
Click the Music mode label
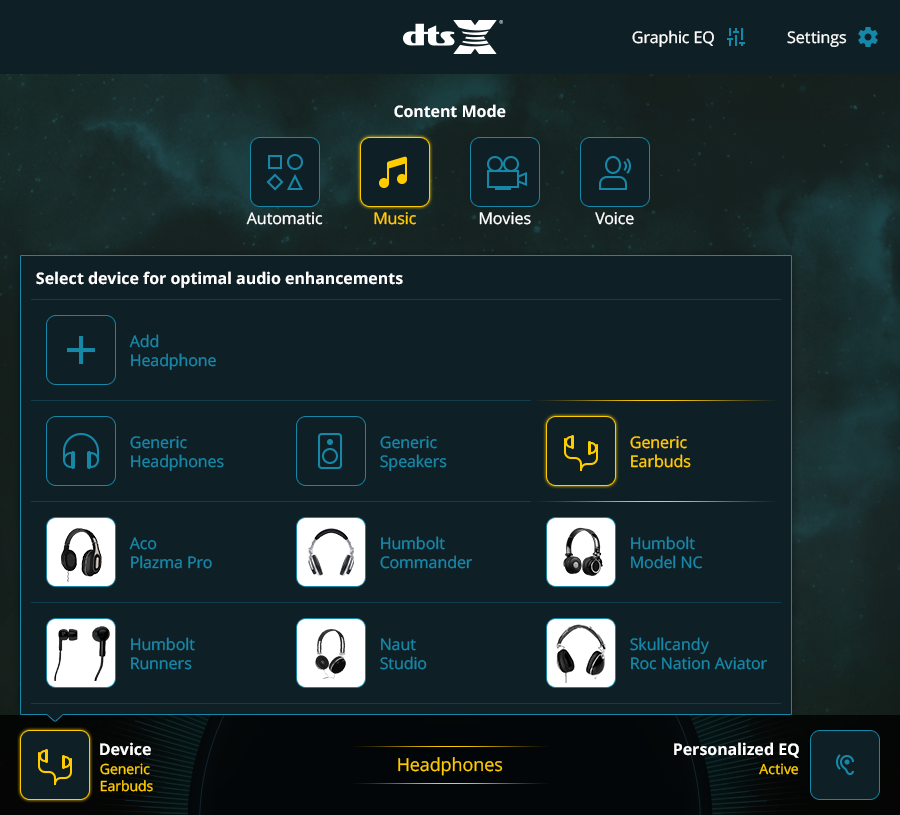(x=395, y=219)
